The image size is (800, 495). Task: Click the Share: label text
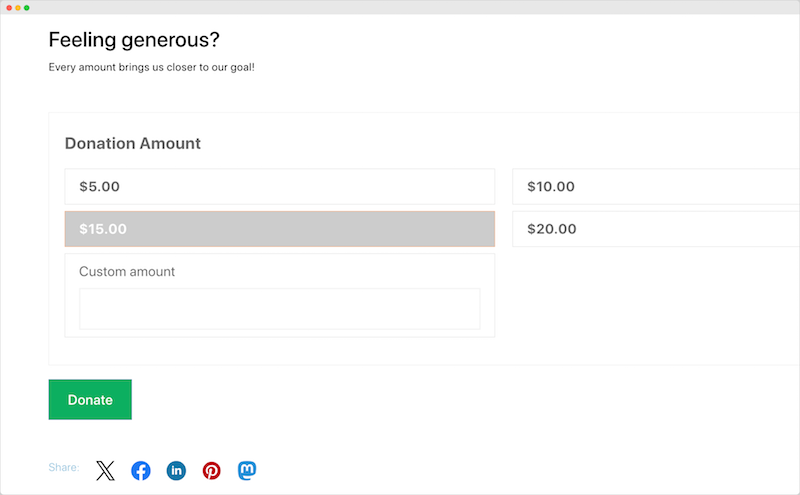pyautogui.click(x=64, y=467)
